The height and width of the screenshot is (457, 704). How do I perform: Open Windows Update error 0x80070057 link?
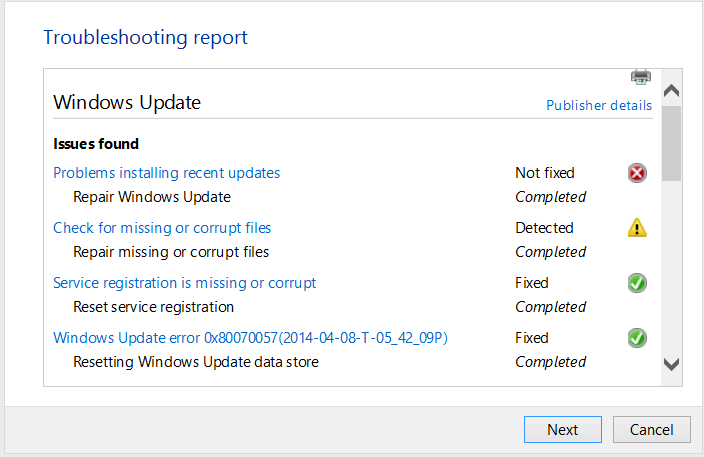[250, 338]
